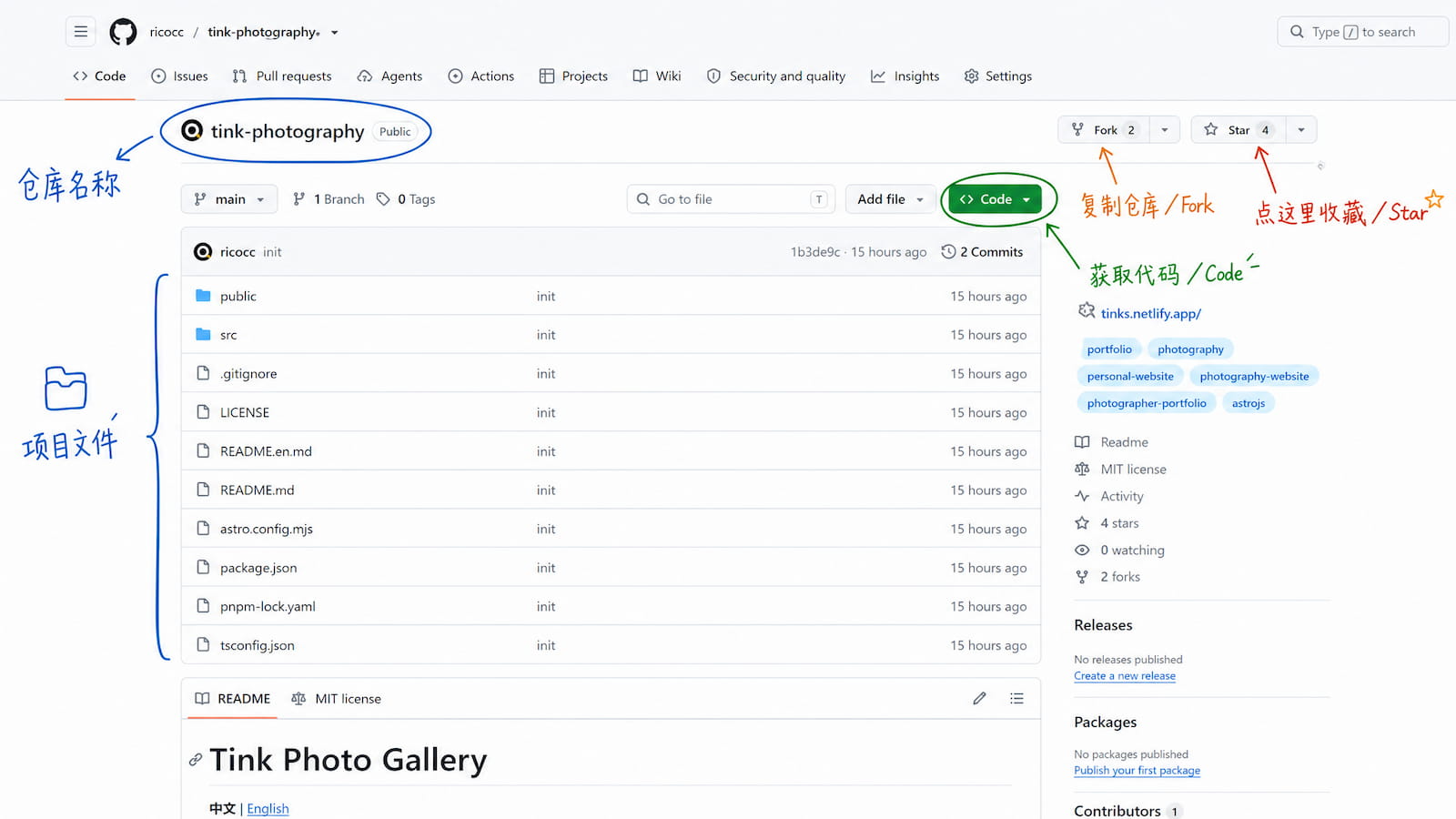Open the Issues tab
This screenshot has width=1456, height=819.
coord(179,76)
